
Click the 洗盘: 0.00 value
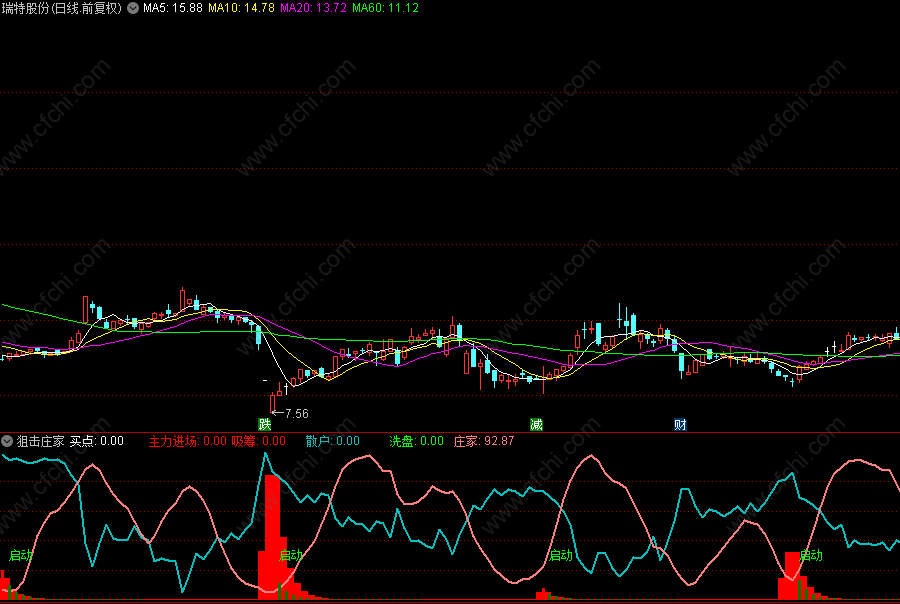[x=417, y=441]
